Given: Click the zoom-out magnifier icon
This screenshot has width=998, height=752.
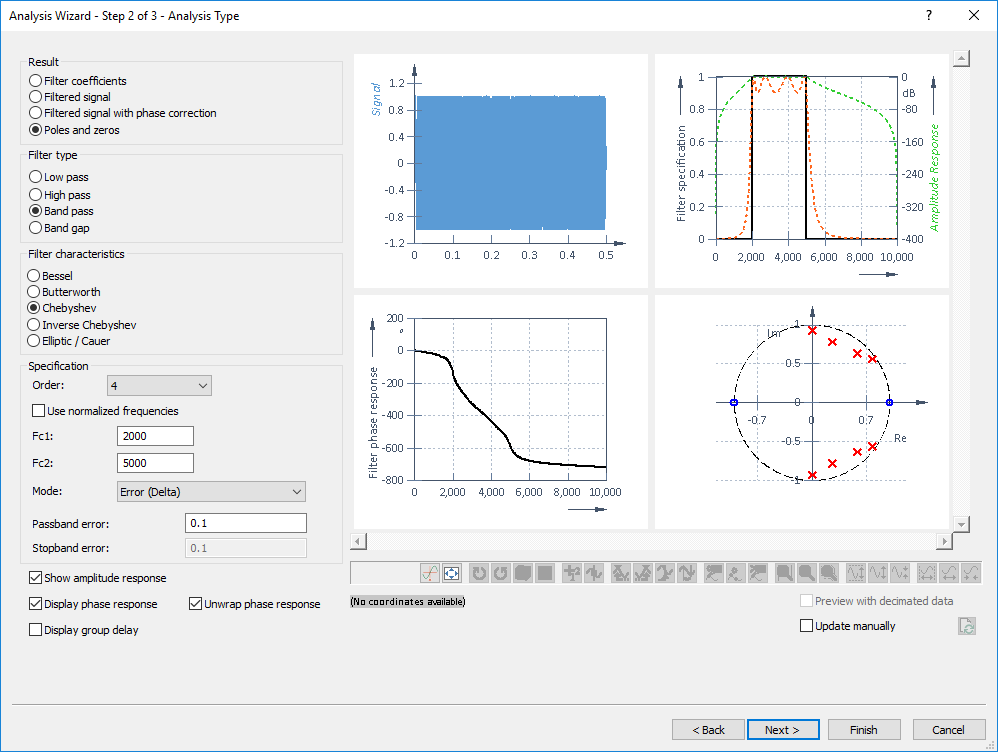Looking at the screenshot, I should (x=829, y=573).
